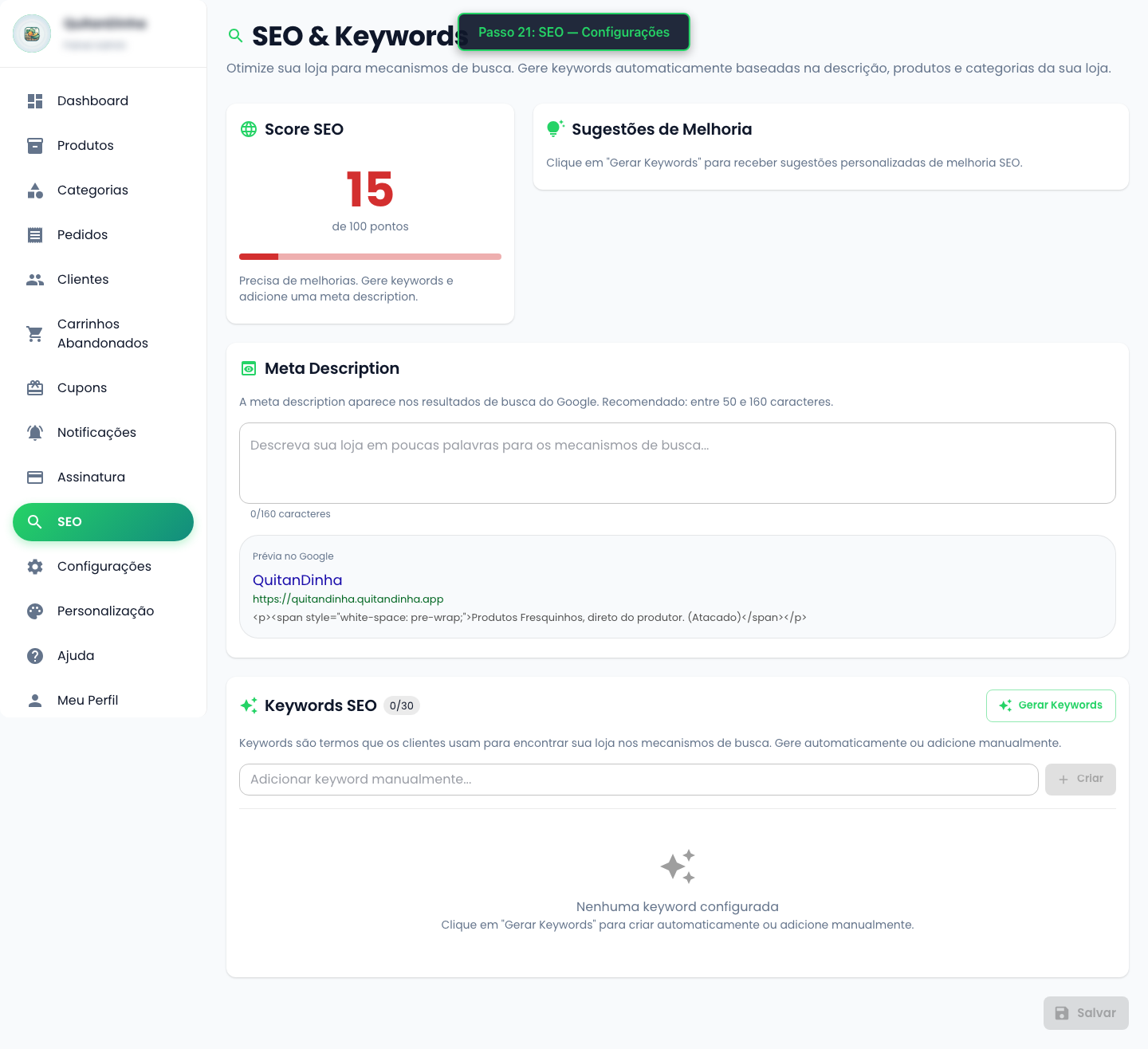The image size is (1148, 1049).
Task: Open Meu Perfil menu entry
Action: tap(88, 701)
